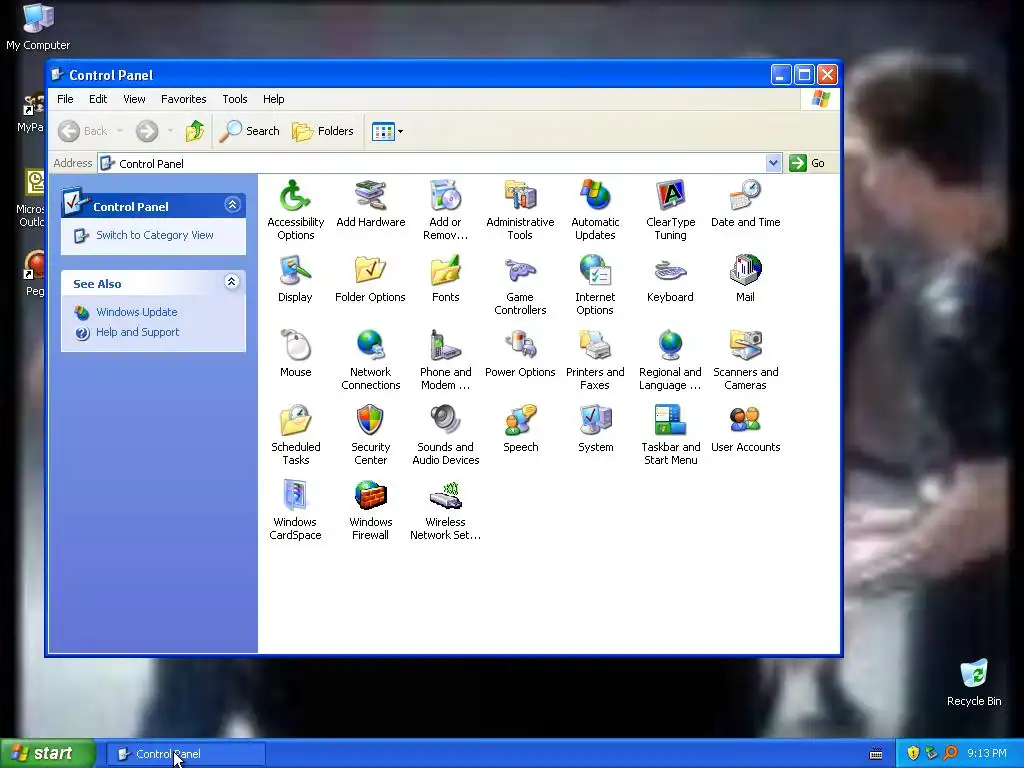Screen dimensions: 1024x768
Task: Collapse the See Also sidebar section
Action: (232, 281)
